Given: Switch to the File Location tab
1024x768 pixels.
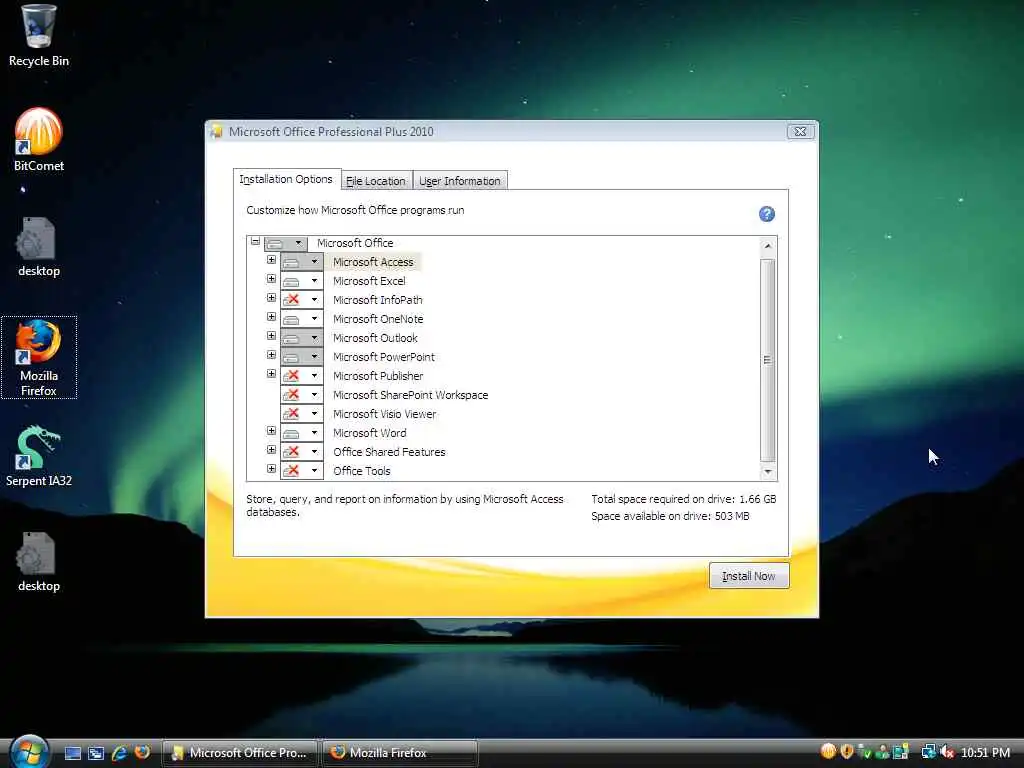Looking at the screenshot, I should pyautogui.click(x=376, y=181).
